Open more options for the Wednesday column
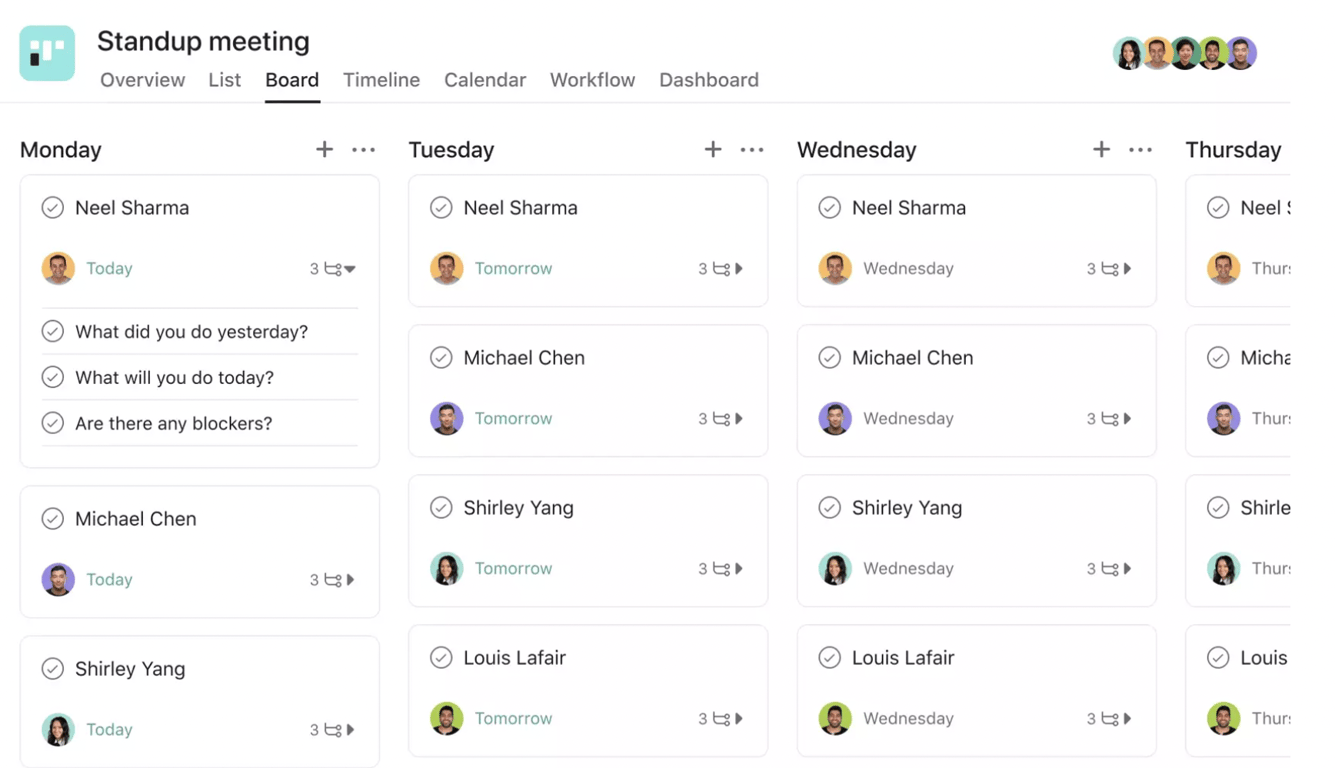 pyautogui.click(x=1140, y=150)
